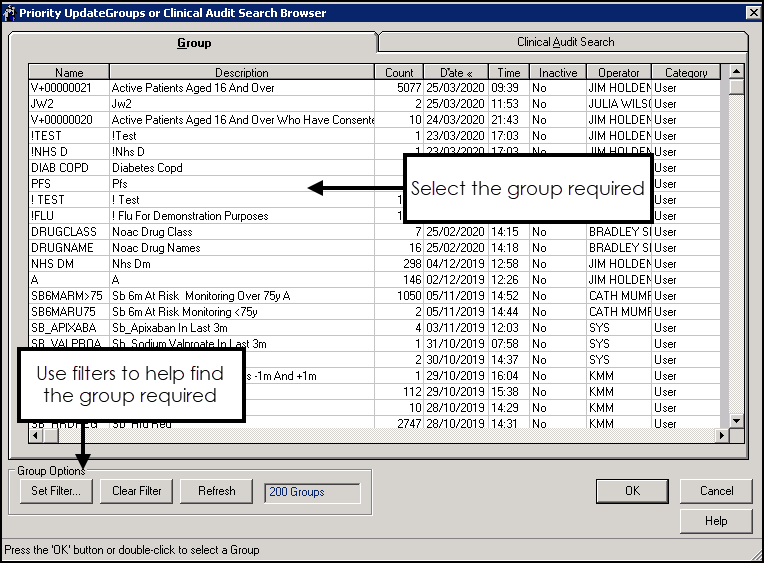Sort by the Date column header
764x563 pixels.
click(455, 73)
